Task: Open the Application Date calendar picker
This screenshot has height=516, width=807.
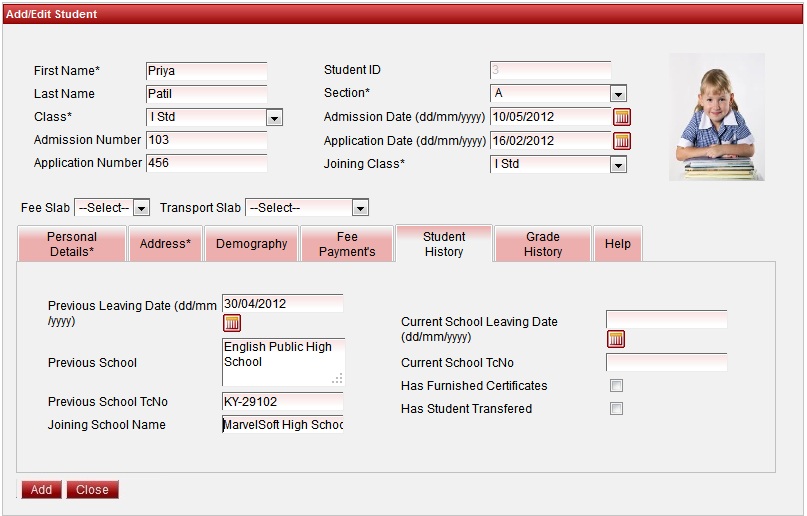Action: click(622, 141)
